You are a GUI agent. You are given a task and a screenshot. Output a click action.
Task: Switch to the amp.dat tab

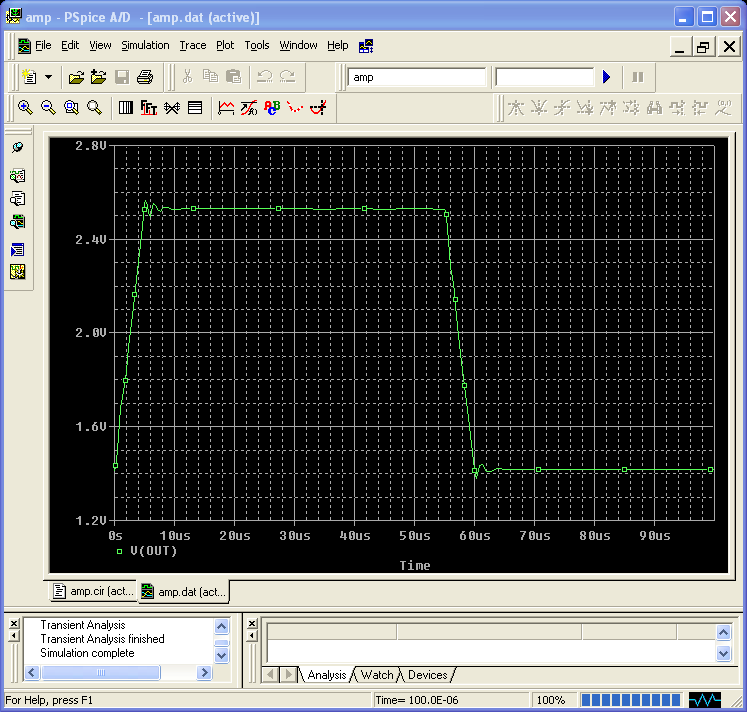click(x=183, y=592)
